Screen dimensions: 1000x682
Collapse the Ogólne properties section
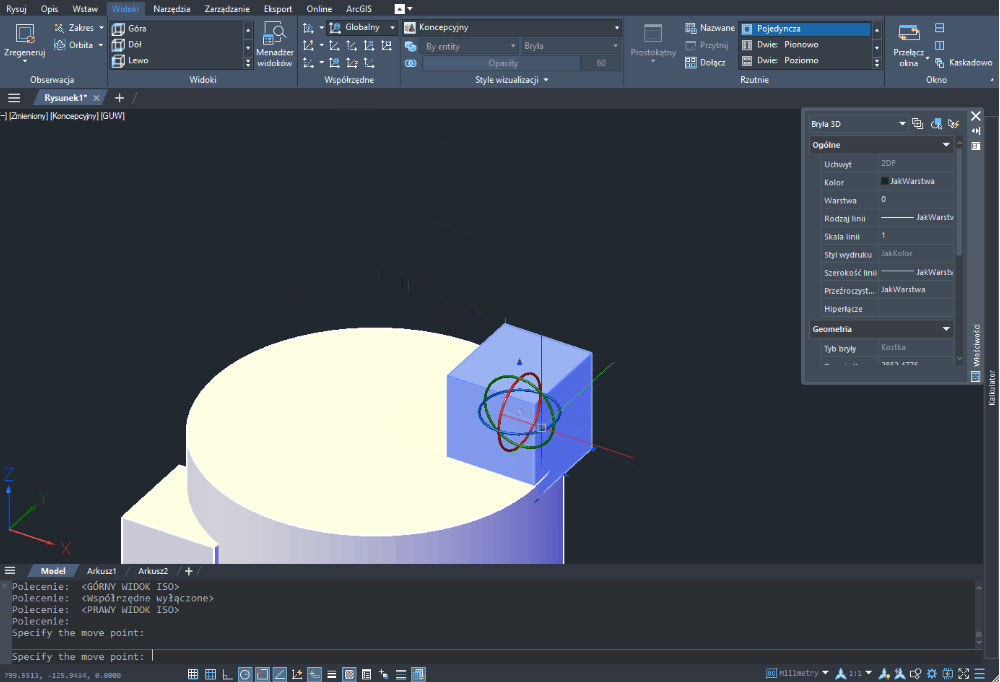[946, 145]
